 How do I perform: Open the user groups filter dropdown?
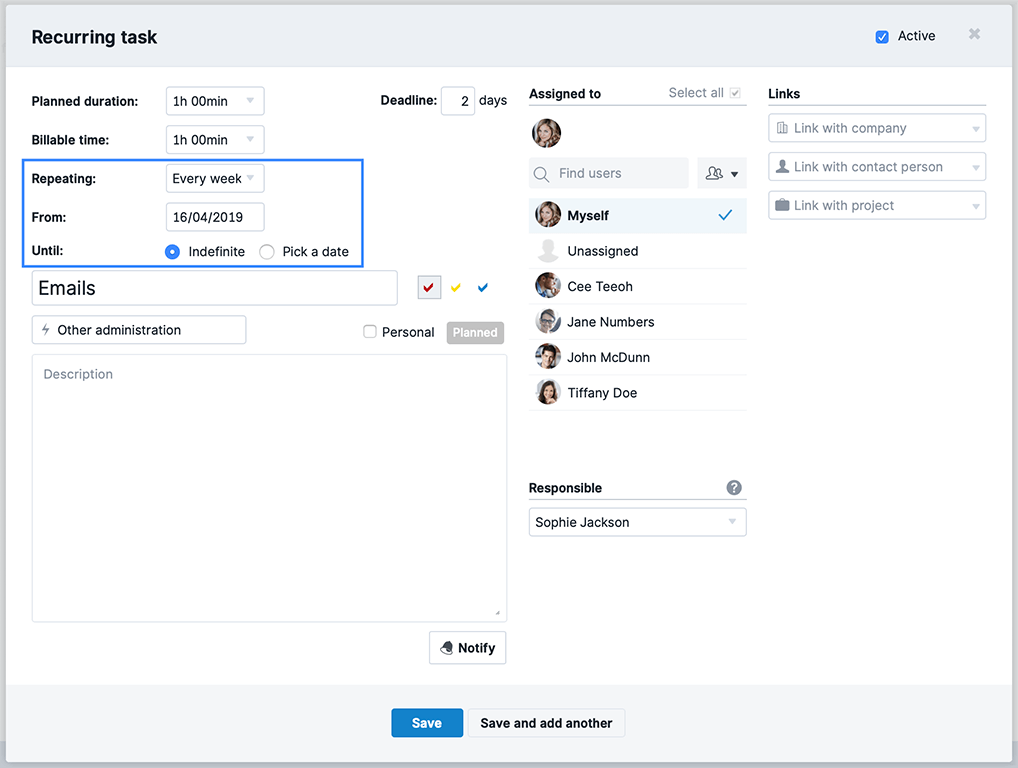pyautogui.click(x=722, y=173)
